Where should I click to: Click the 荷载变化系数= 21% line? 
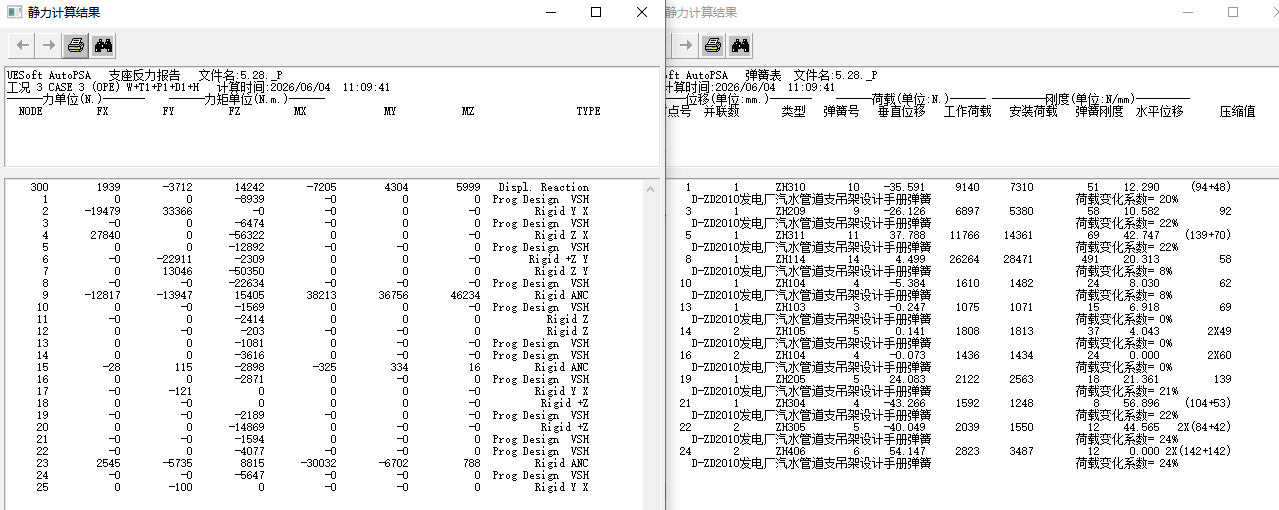click(x=1126, y=392)
